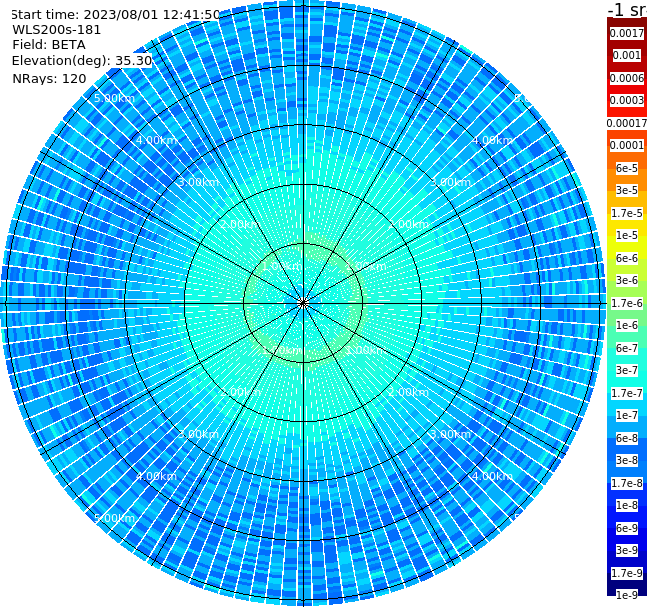Click the 1.7e-9 colorbar tick label
647x607 pixels.
pyautogui.click(x=627, y=573)
